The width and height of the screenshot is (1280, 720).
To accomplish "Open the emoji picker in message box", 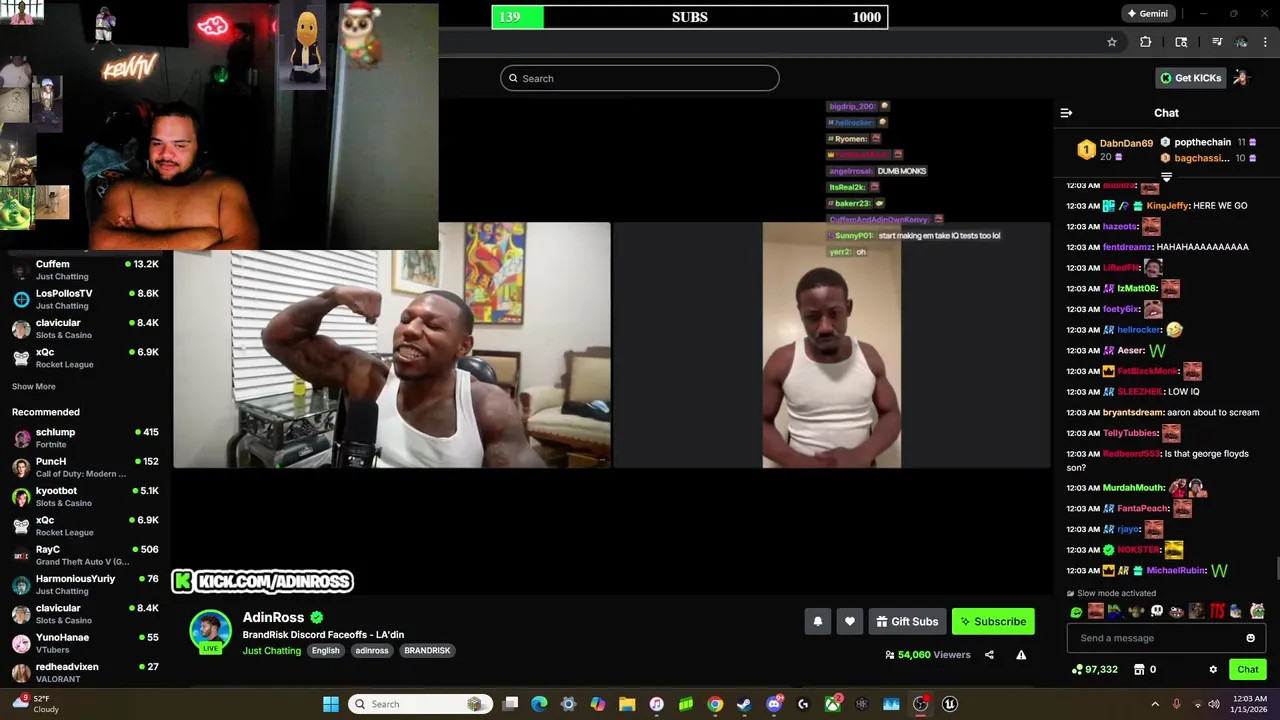I will 1250,638.
